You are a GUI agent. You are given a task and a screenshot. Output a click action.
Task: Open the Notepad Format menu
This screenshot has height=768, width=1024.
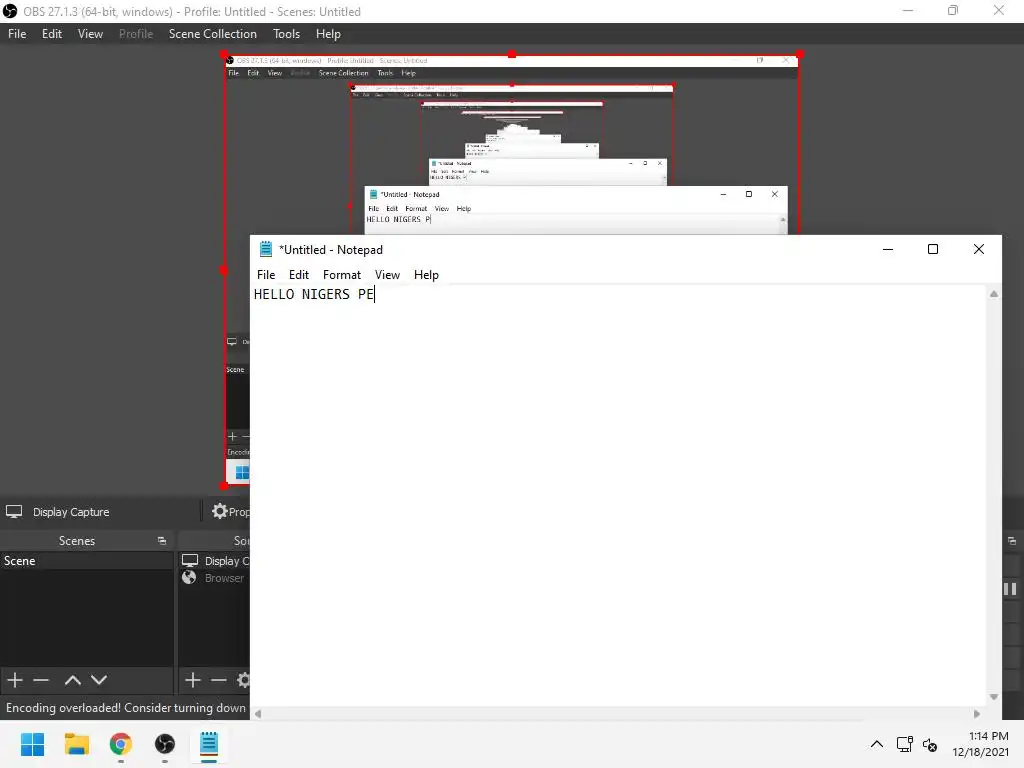[342, 275]
